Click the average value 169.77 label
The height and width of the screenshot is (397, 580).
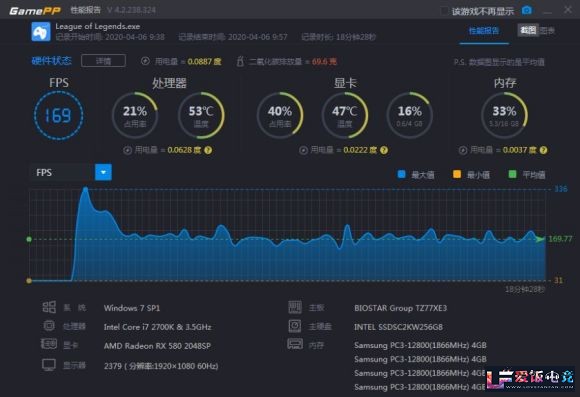[x=560, y=239]
